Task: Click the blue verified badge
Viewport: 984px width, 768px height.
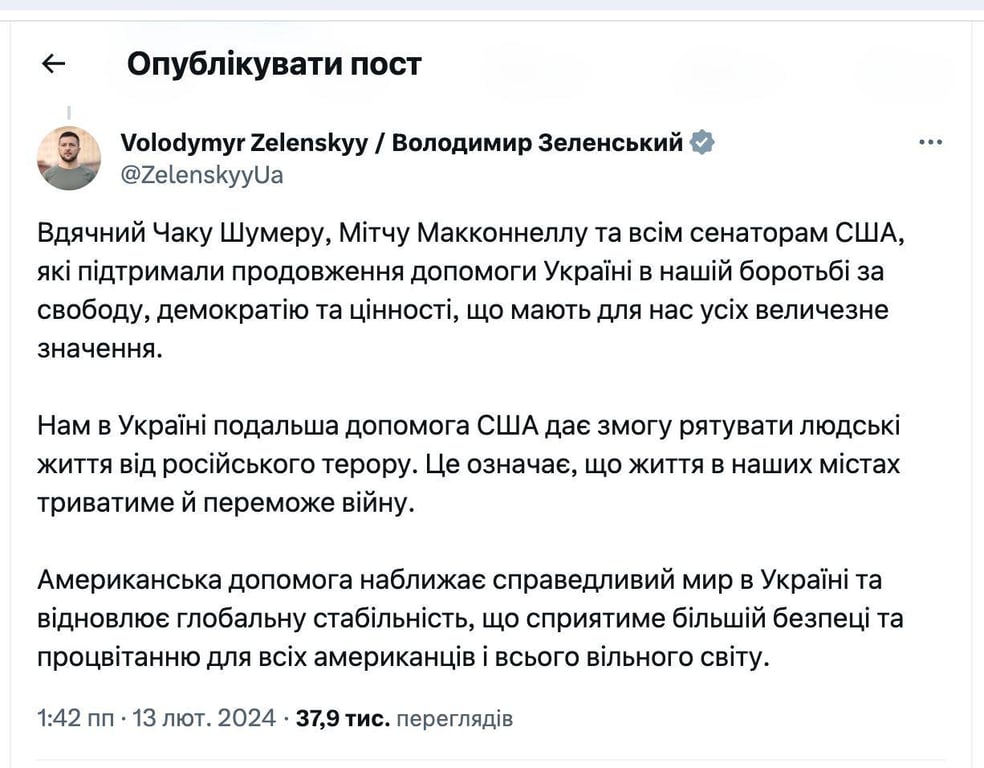Action: click(x=703, y=142)
